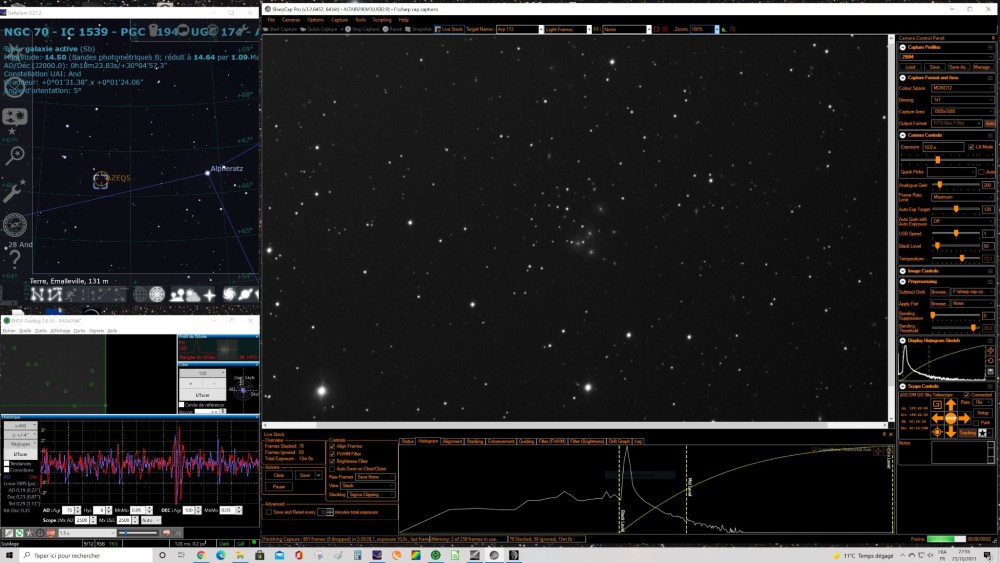The image size is (1000, 563).
Task: Toggle LX Mode checkbox
Action: [x=971, y=147]
